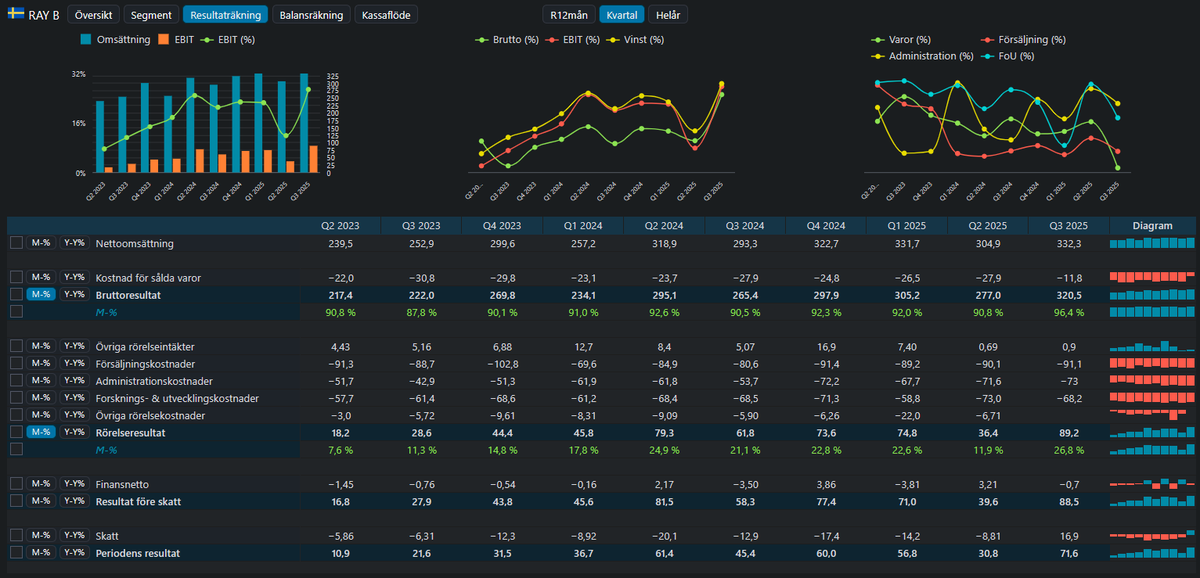Click the Q3 2025 column header
The height and width of the screenshot is (578, 1200).
click(x=1068, y=226)
